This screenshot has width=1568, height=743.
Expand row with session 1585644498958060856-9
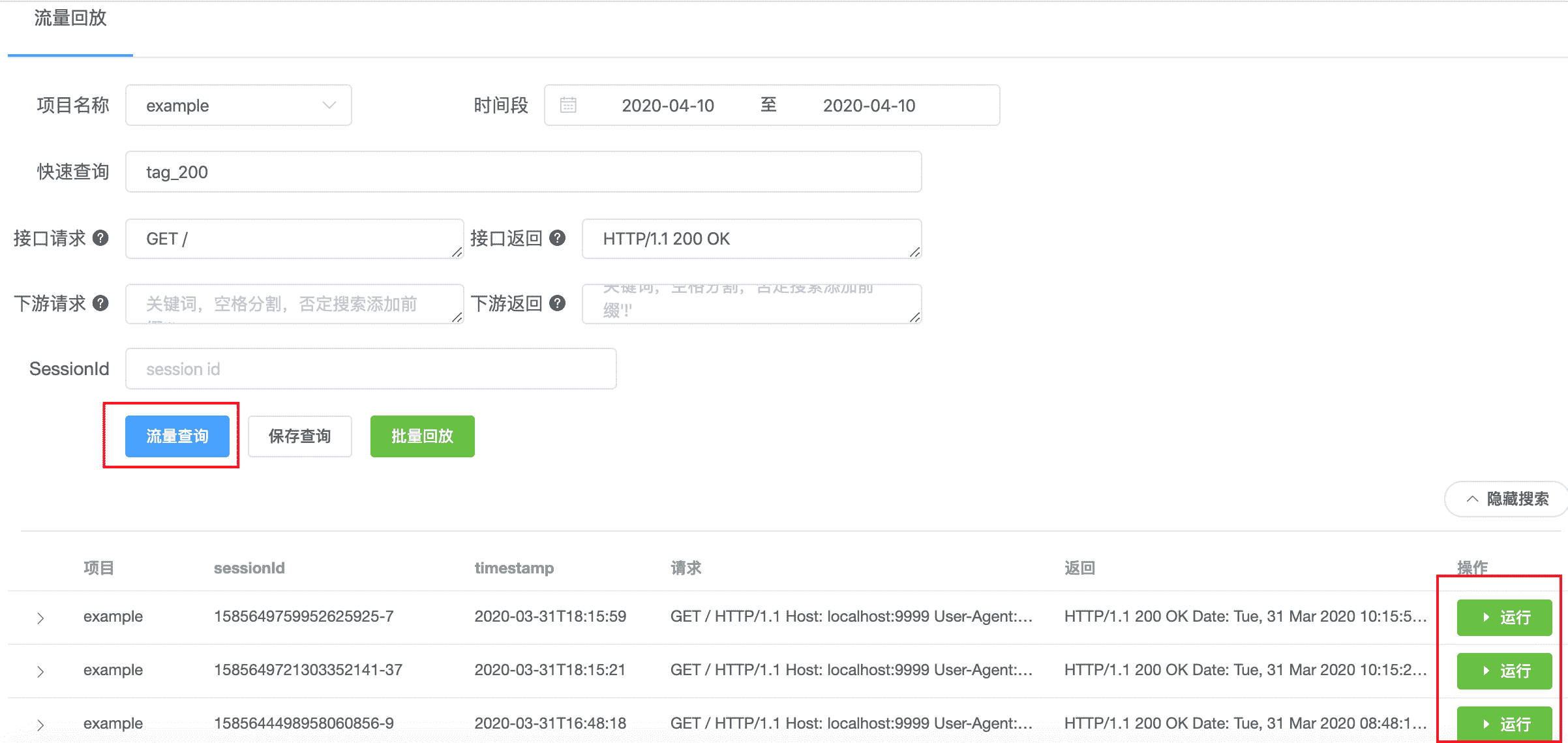[x=40, y=725]
